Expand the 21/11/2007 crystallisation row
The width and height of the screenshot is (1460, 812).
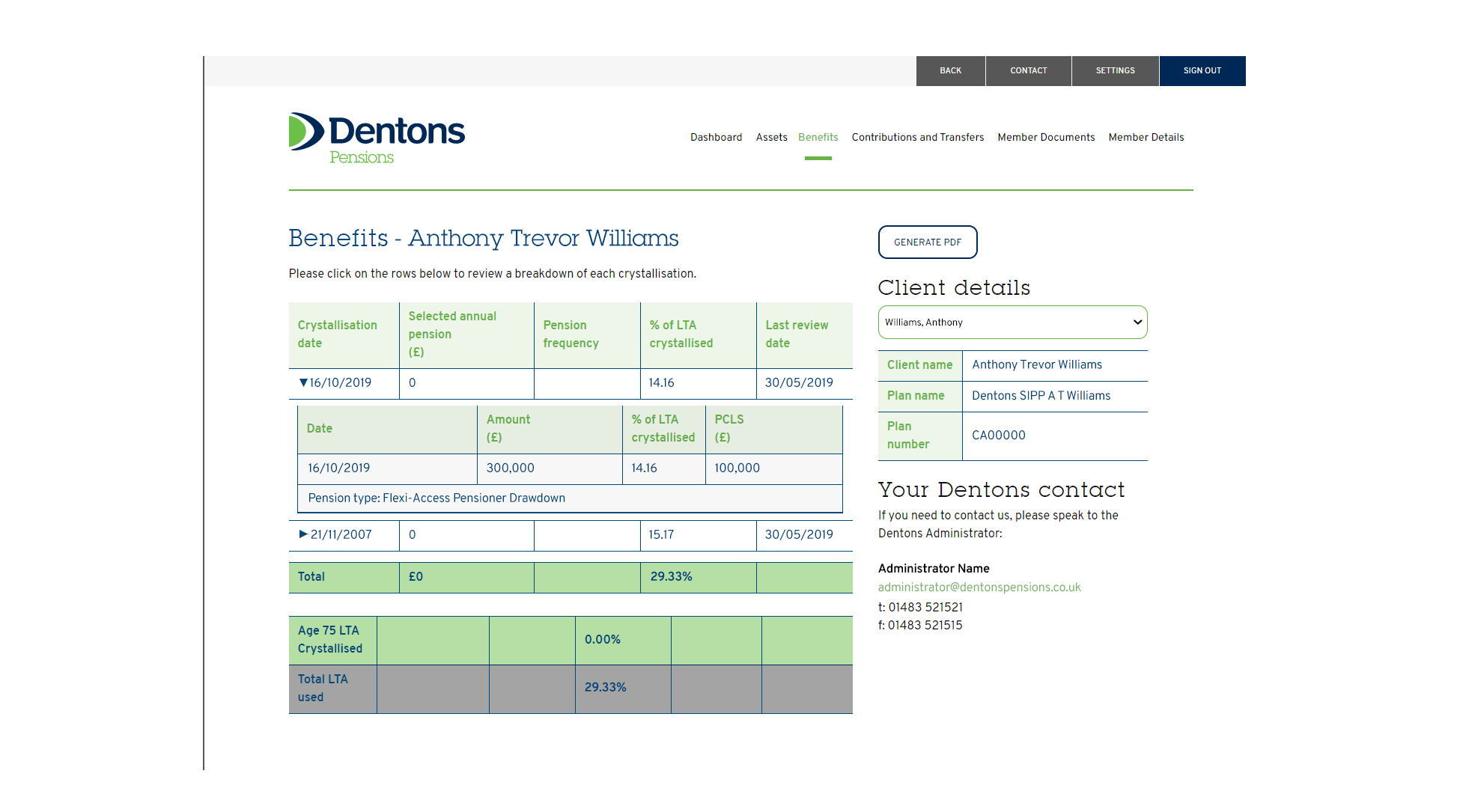click(303, 534)
